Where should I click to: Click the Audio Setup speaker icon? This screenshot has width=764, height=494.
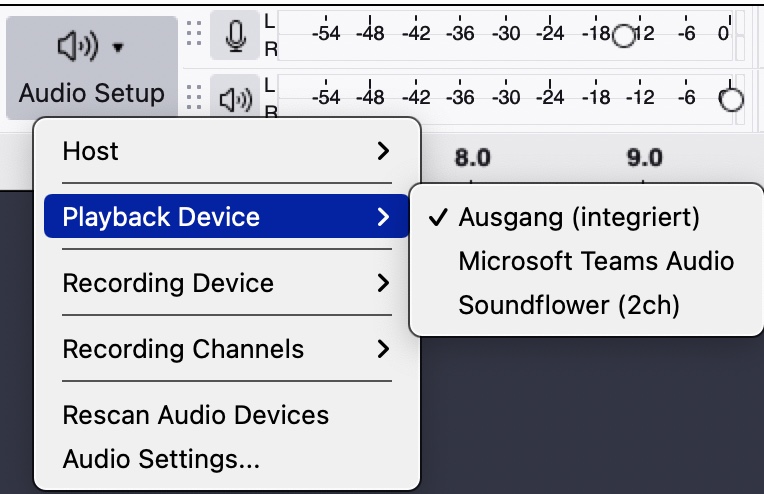pyautogui.click(x=78, y=46)
